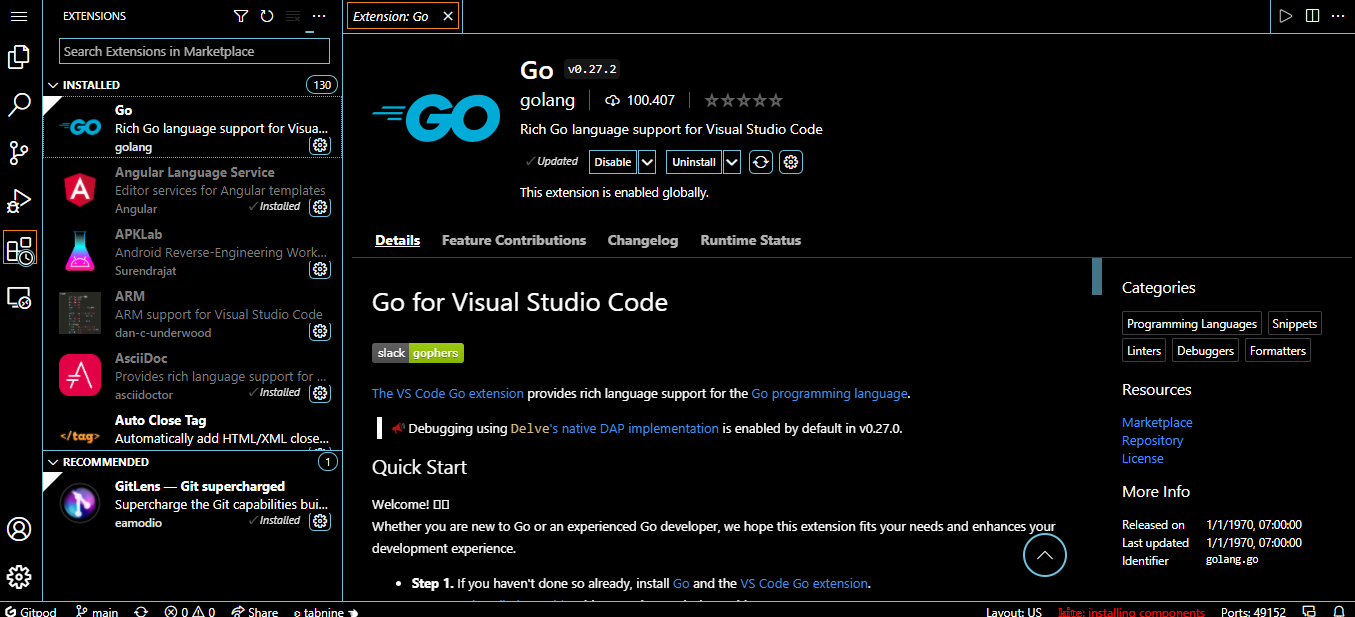Screen dimensions: 1355x617
Task: Switch to the Runtime Status tab
Action: click(x=751, y=240)
